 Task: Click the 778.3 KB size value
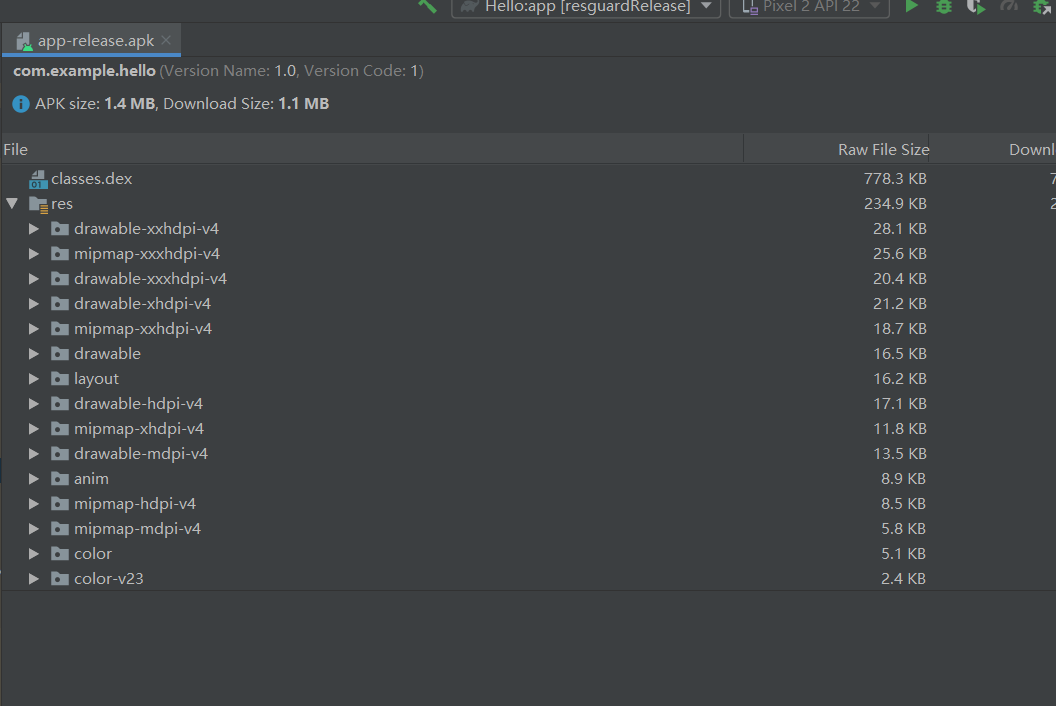pos(895,179)
